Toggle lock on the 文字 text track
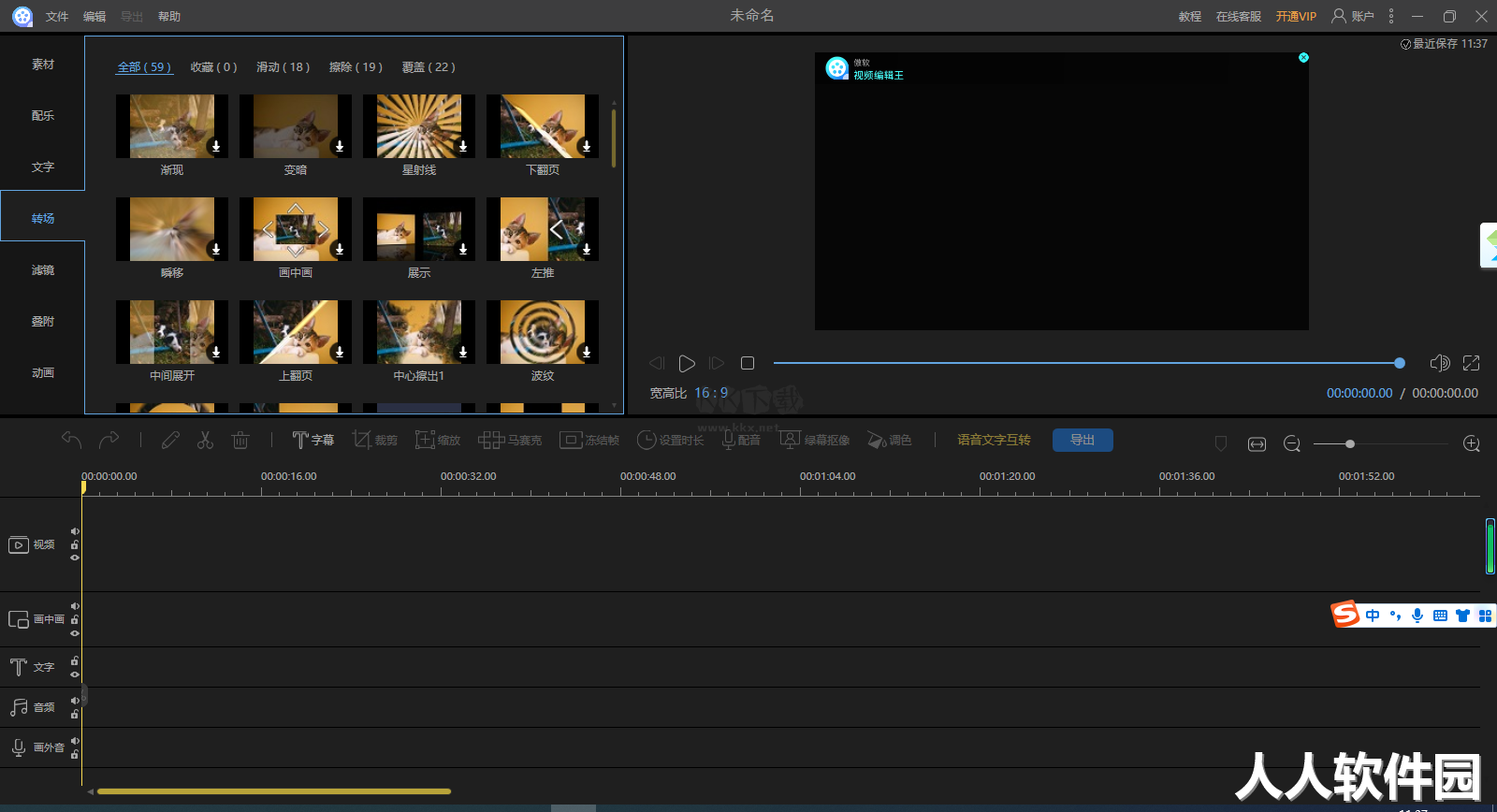The height and width of the screenshot is (812, 1497). click(x=75, y=660)
